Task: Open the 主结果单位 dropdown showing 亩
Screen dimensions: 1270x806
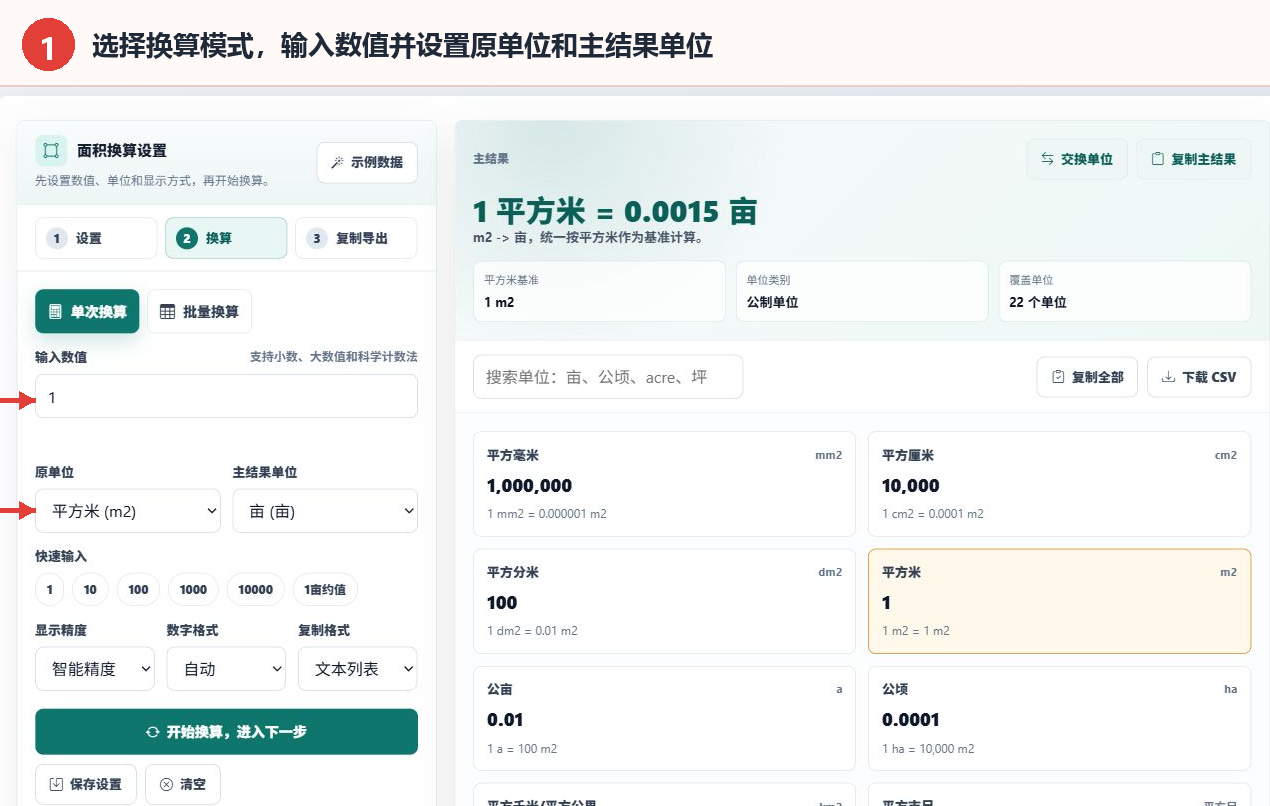Action: click(325, 511)
